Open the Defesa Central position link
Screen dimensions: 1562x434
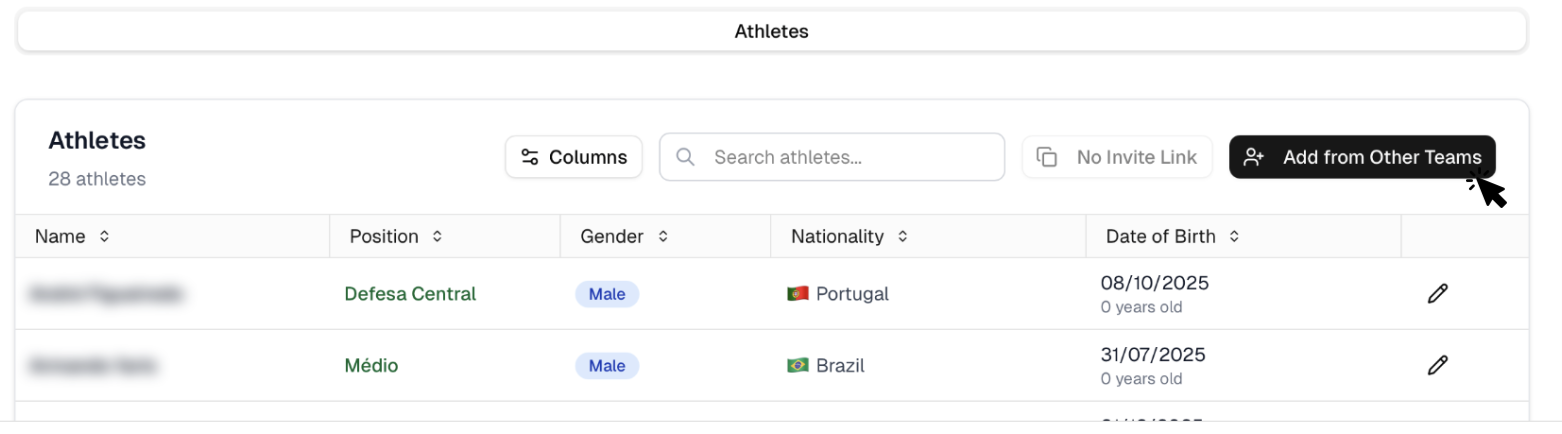pyautogui.click(x=410, y=294)
